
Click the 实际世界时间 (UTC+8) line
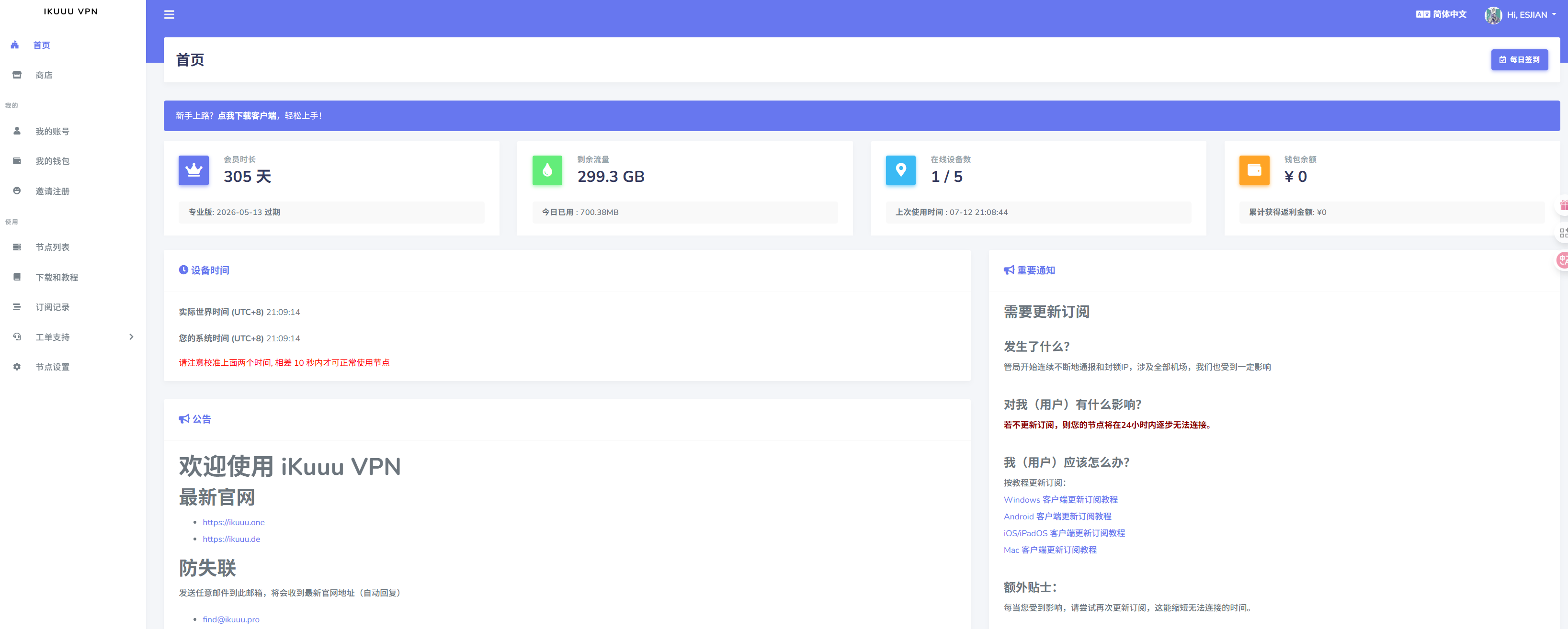click(x=239, y=312)
